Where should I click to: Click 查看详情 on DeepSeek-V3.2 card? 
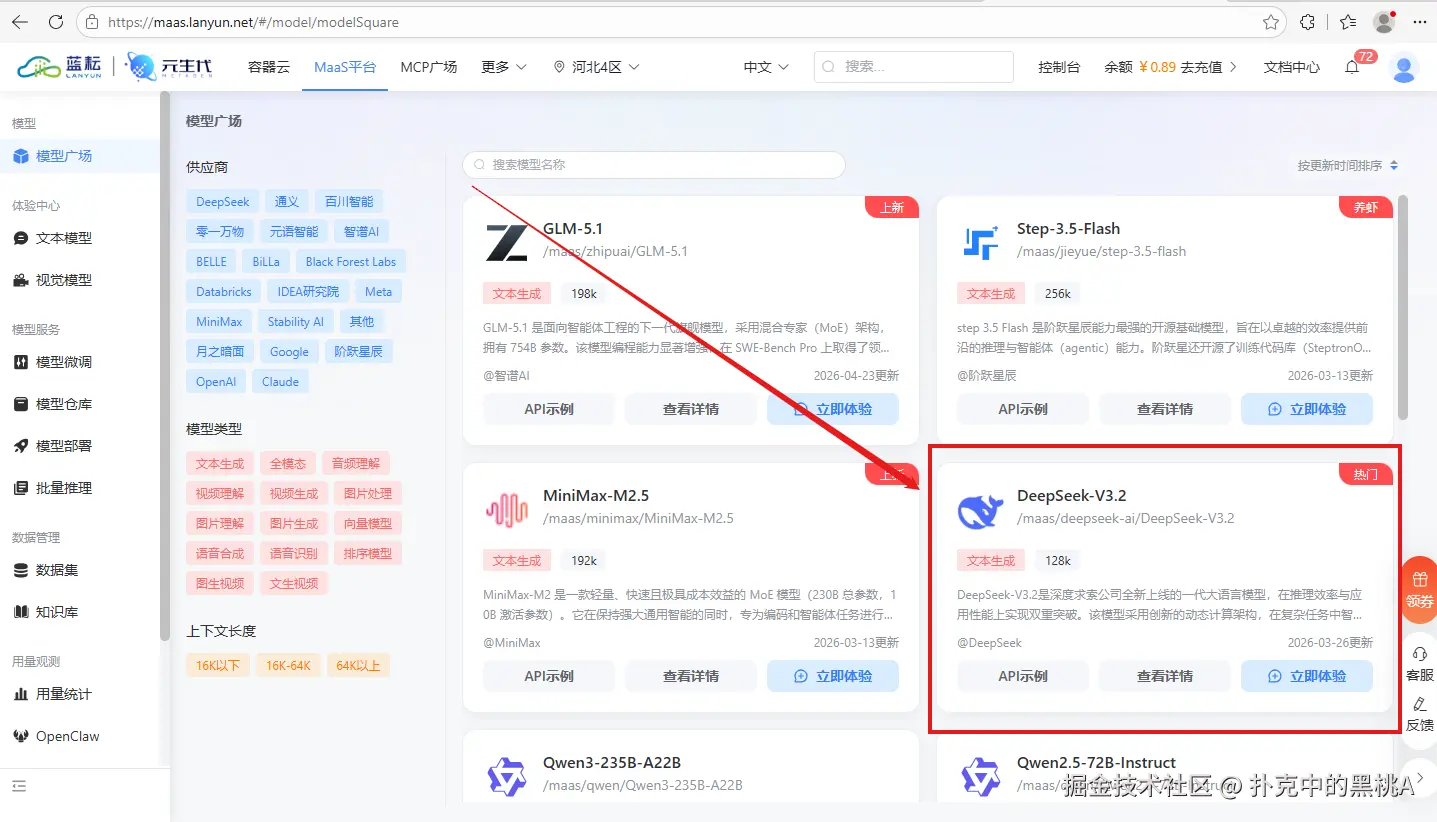coord(1165,676)
